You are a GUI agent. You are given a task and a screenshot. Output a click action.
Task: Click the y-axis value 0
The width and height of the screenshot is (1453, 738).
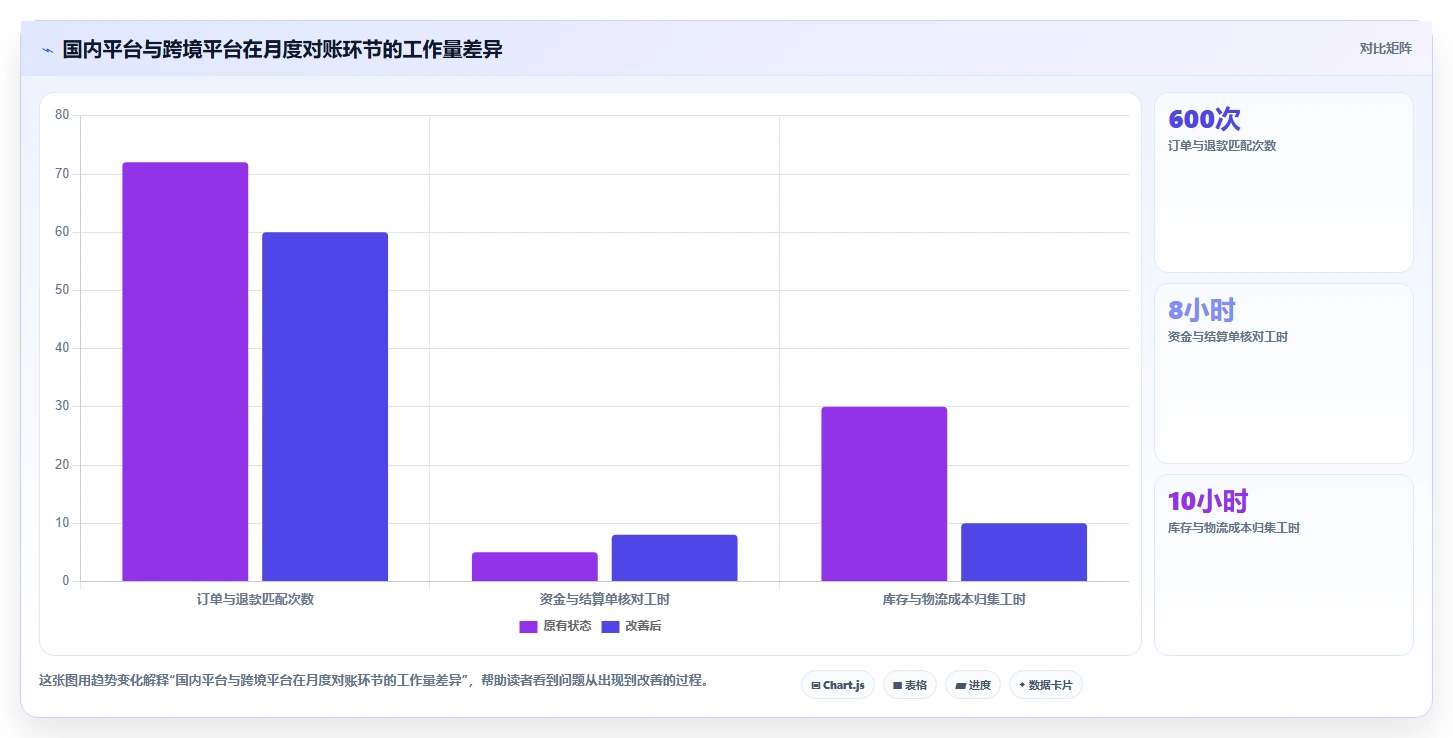[66, 581]
